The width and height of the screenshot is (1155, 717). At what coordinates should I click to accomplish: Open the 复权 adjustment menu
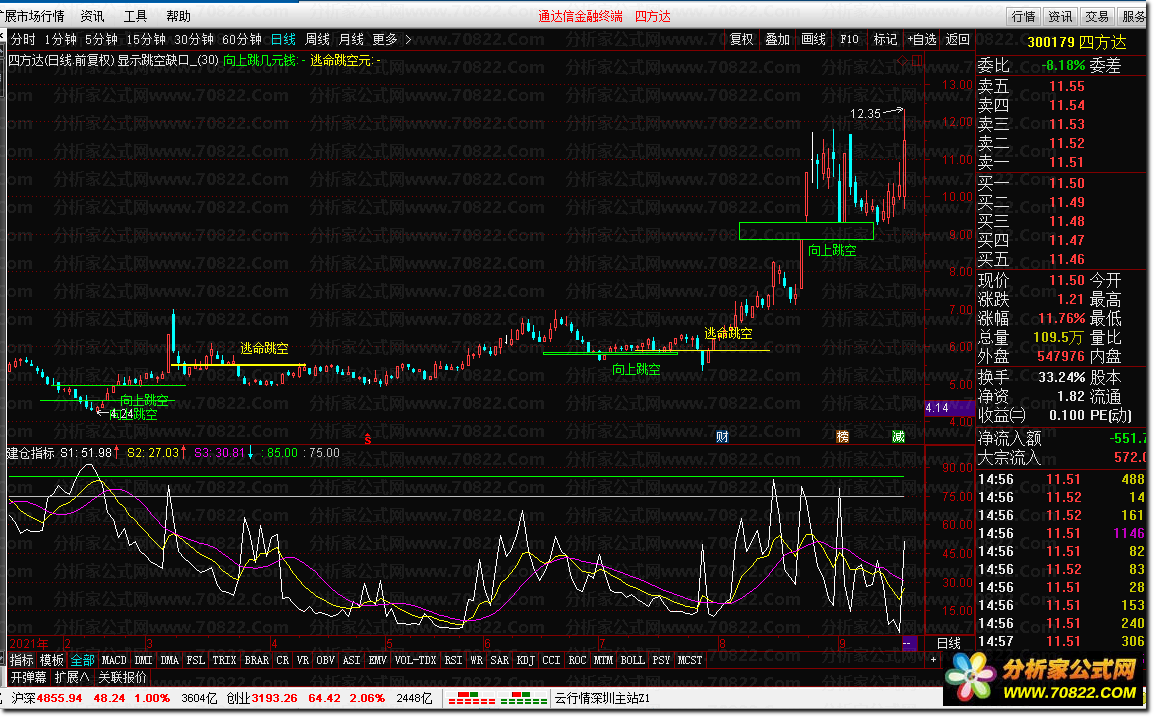pos(742,40)
